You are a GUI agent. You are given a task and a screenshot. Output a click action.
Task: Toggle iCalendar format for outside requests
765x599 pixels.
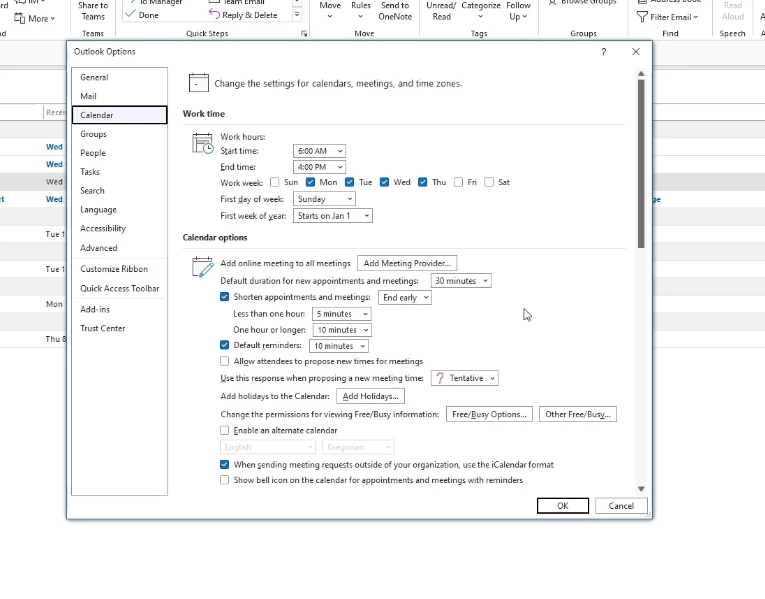point(224,465)
